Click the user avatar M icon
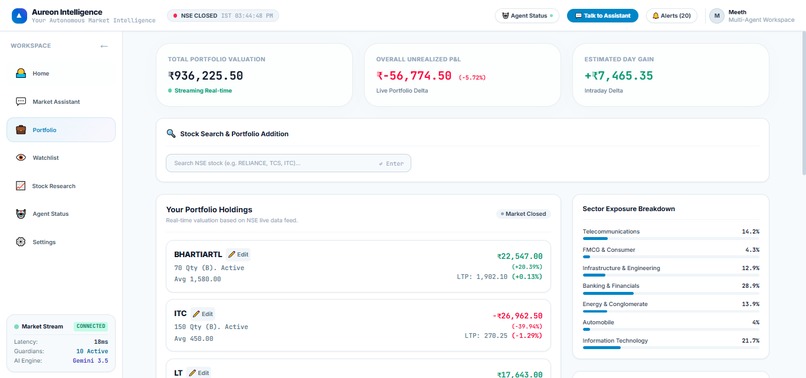 pos(717,16)
